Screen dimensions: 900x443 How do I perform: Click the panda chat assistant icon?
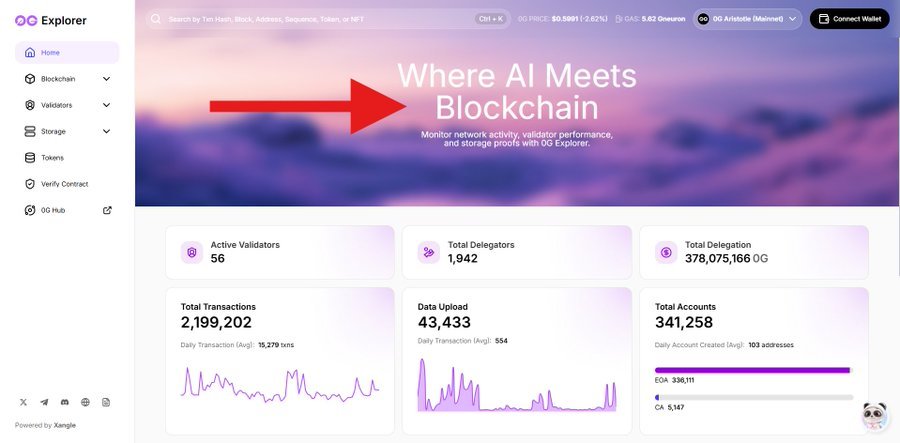click(873, 415)
